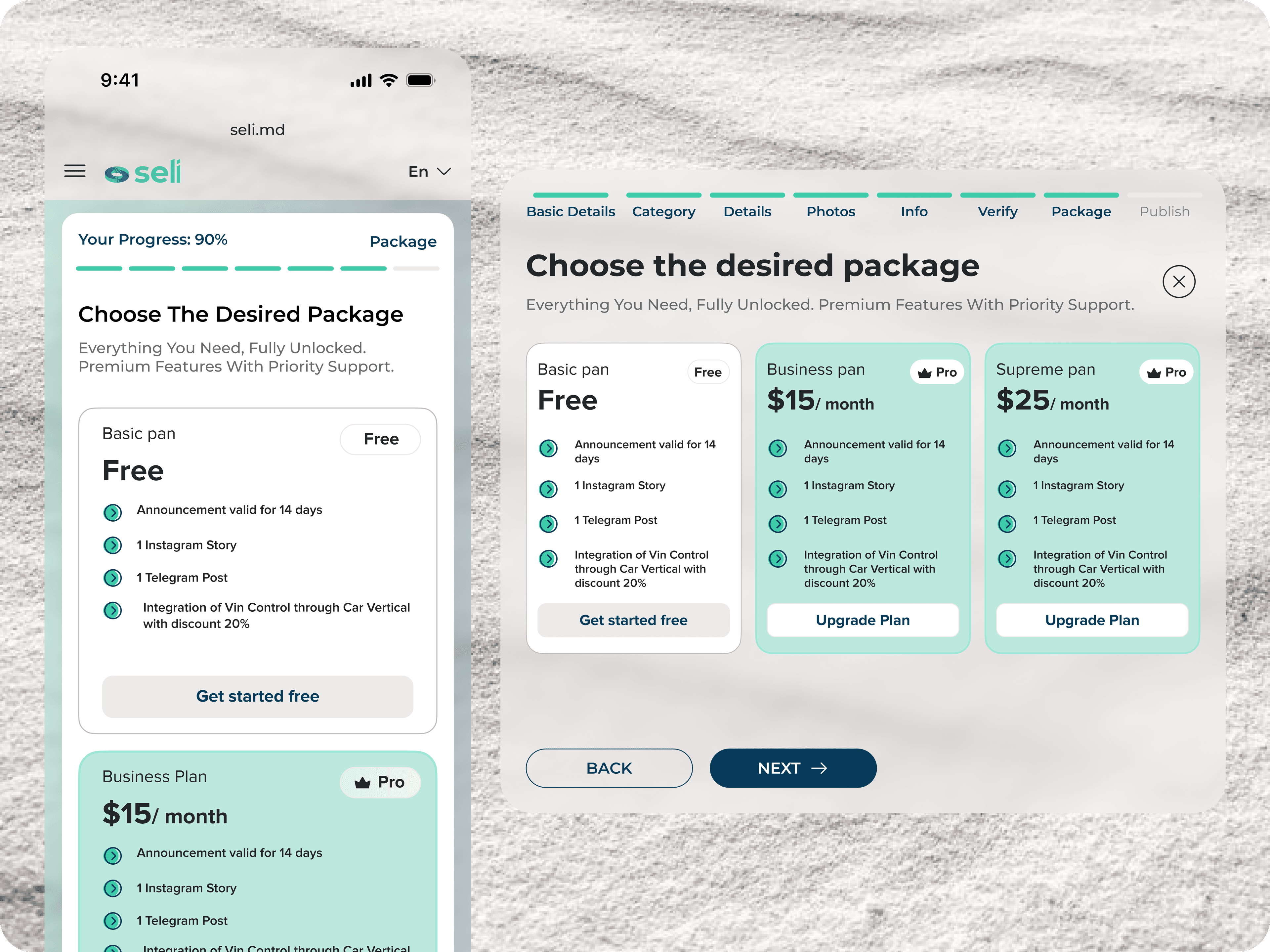Click bullet icon for Telegram Post in Business pan card
The image size is (1270, 952).
point(778,524)
